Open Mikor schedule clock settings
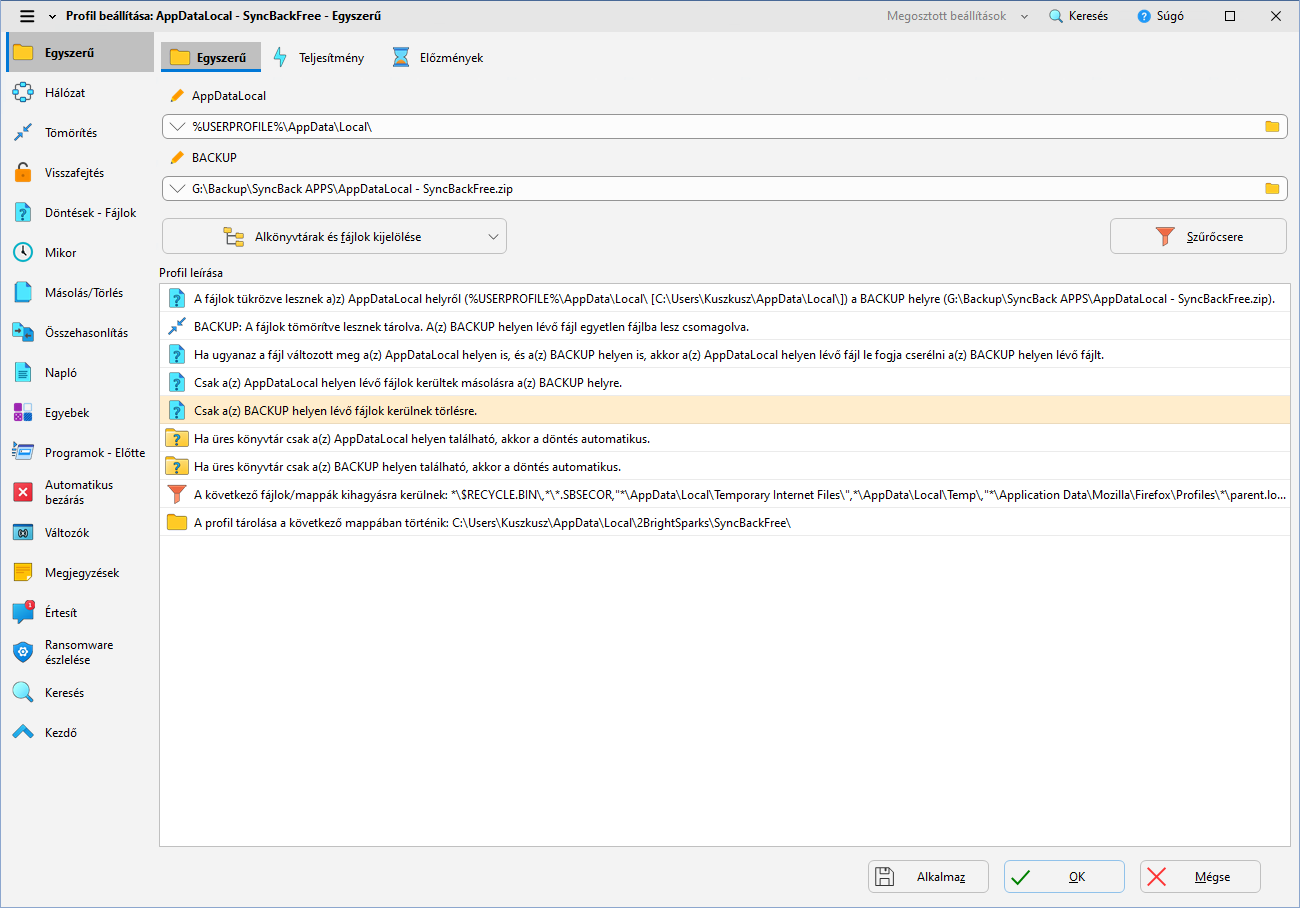This screenshot has width=1300, height=908. coord(80,253)
